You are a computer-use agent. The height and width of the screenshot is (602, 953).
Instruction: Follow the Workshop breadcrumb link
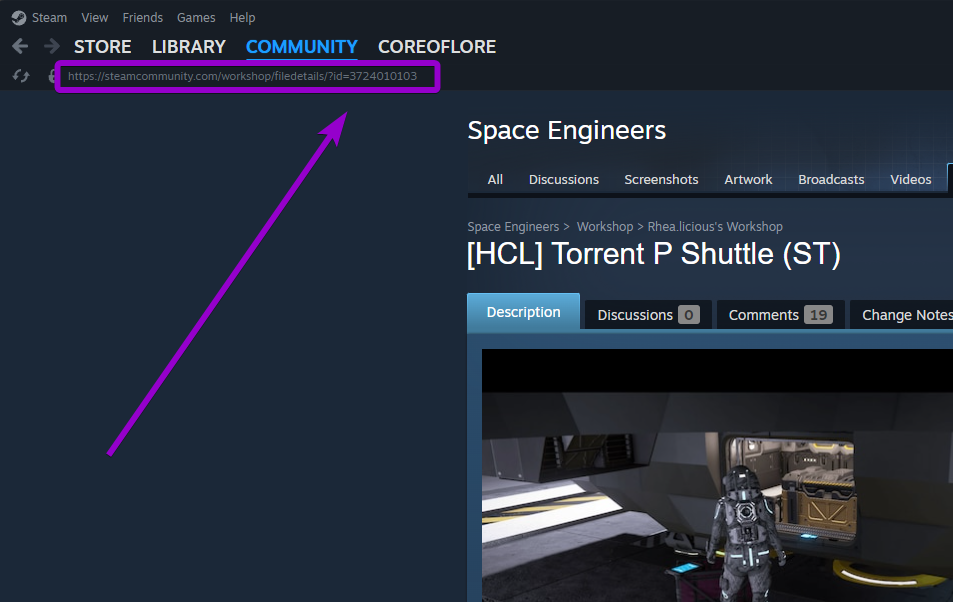click(x=605, y=227)
